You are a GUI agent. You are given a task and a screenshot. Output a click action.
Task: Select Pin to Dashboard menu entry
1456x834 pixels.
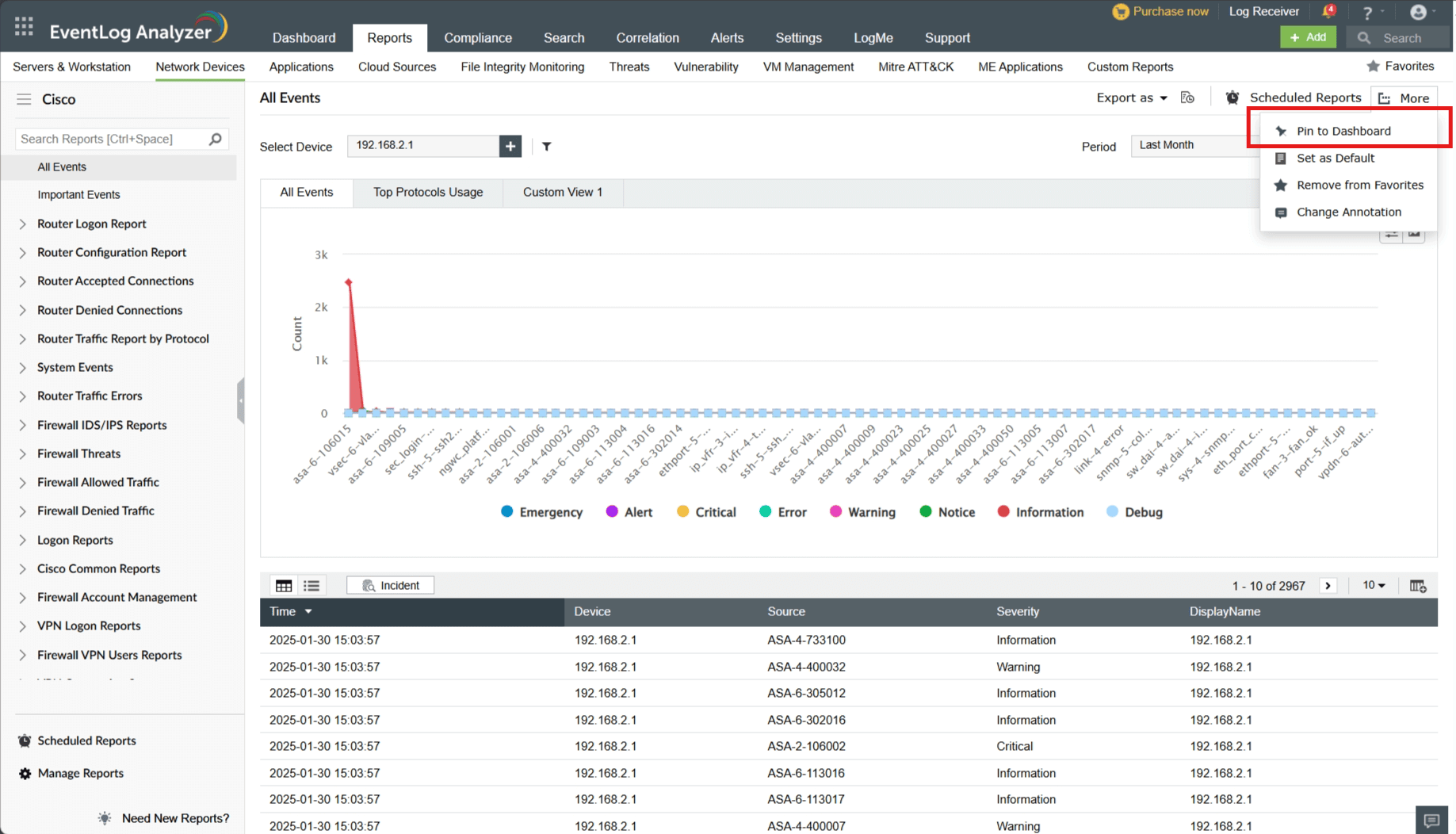1348,131
